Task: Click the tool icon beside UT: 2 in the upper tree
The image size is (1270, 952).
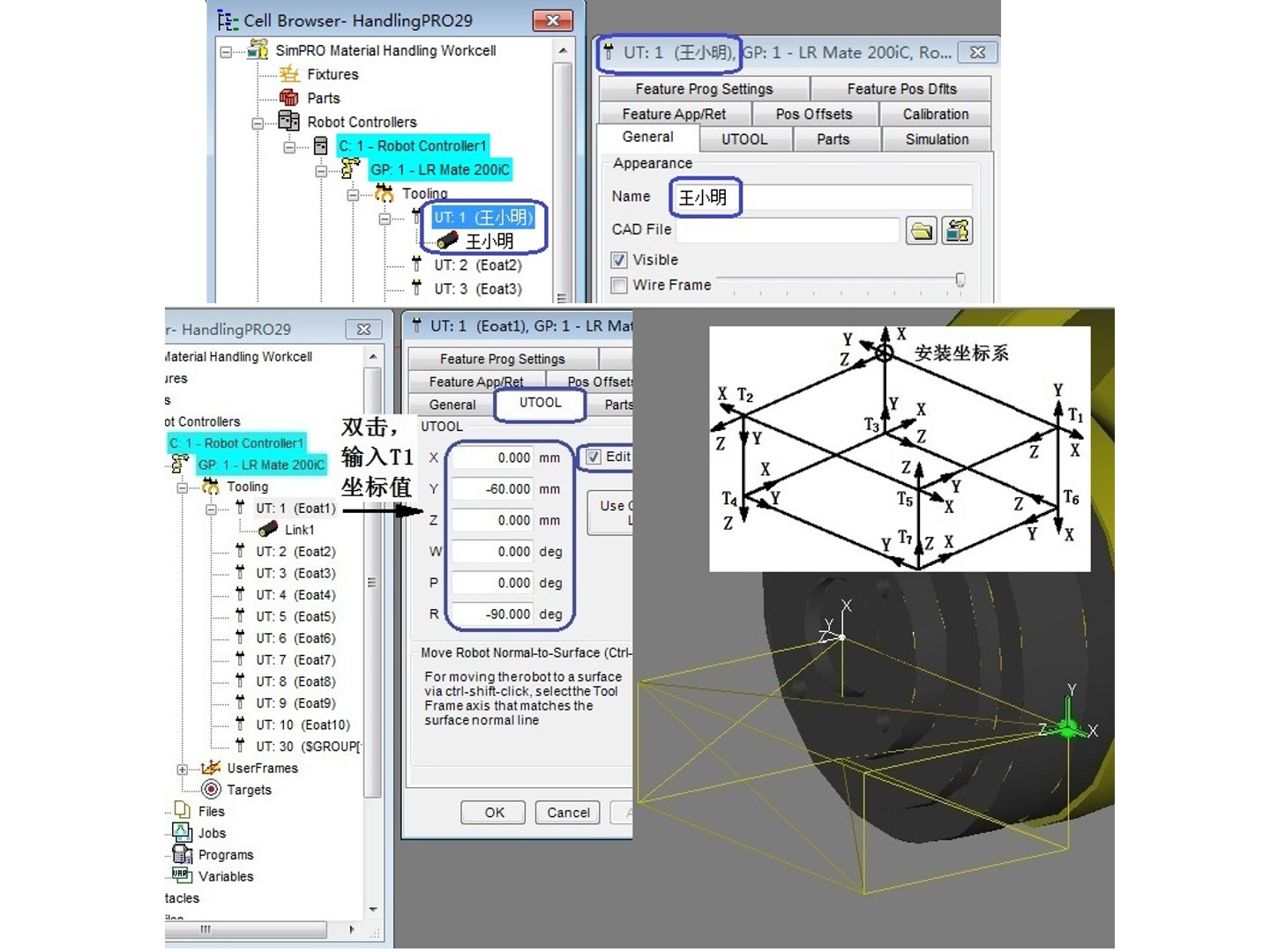Action: [416, 264]
